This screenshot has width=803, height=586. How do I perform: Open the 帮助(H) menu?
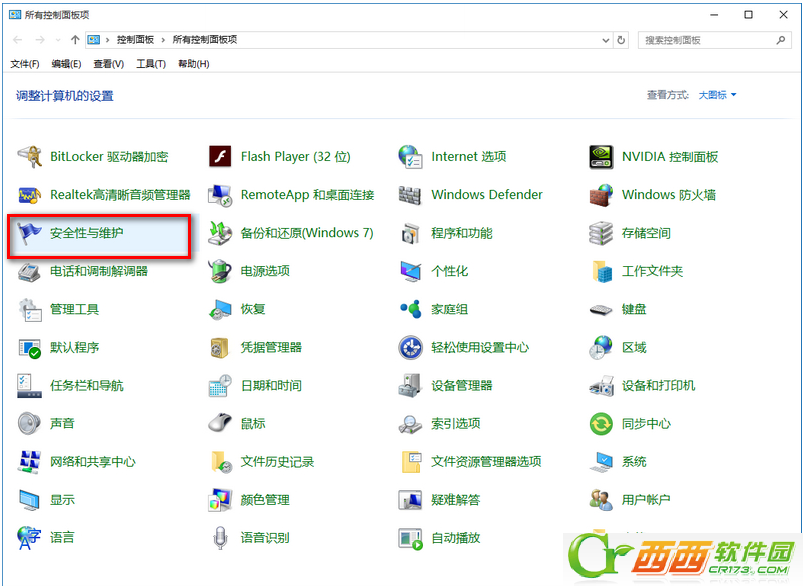point(193,64)
